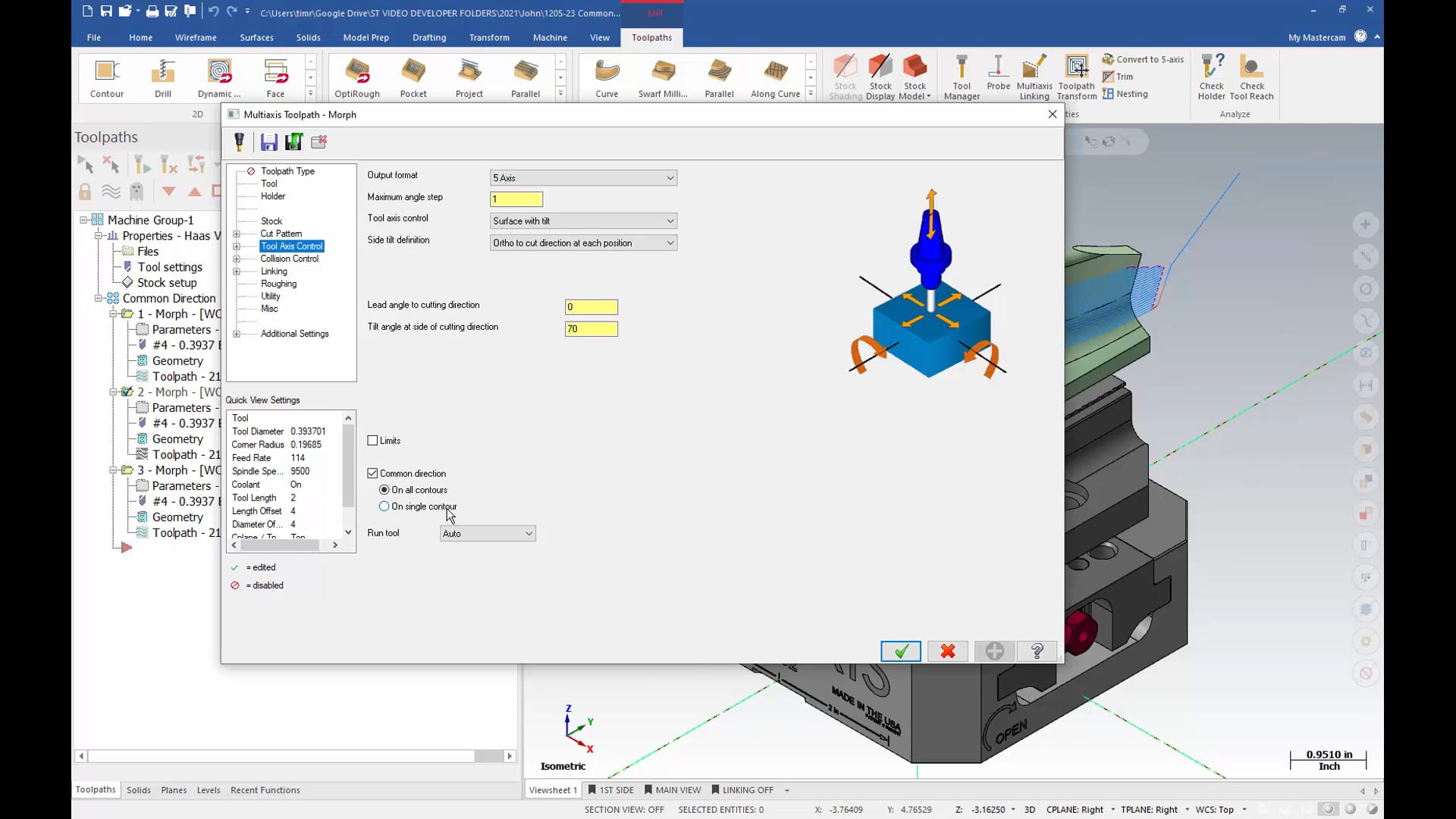Open the Output format dropdown

[670, 178]
